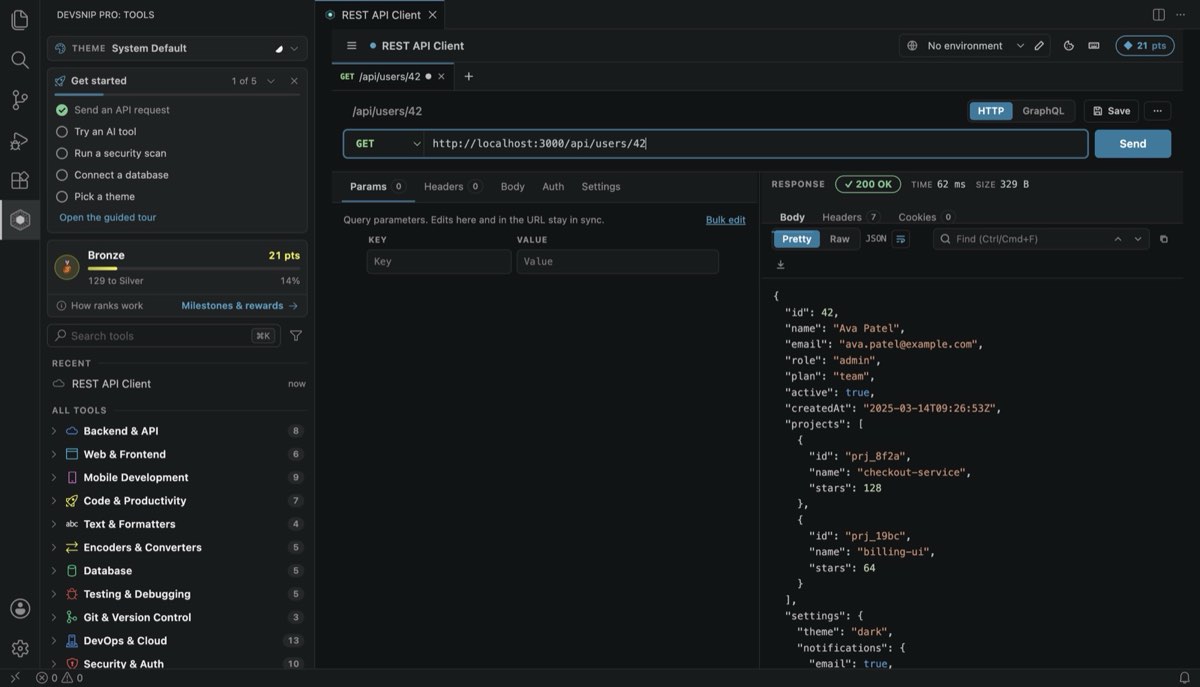Copy the response body with the copy icon
Image resolution: width=1200 pixels, height=687 pixels.
pos(1163,239)
